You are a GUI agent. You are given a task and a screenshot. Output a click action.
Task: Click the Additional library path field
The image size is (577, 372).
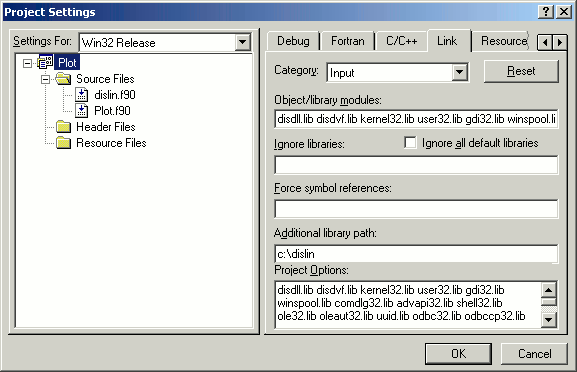pos(416,254)
